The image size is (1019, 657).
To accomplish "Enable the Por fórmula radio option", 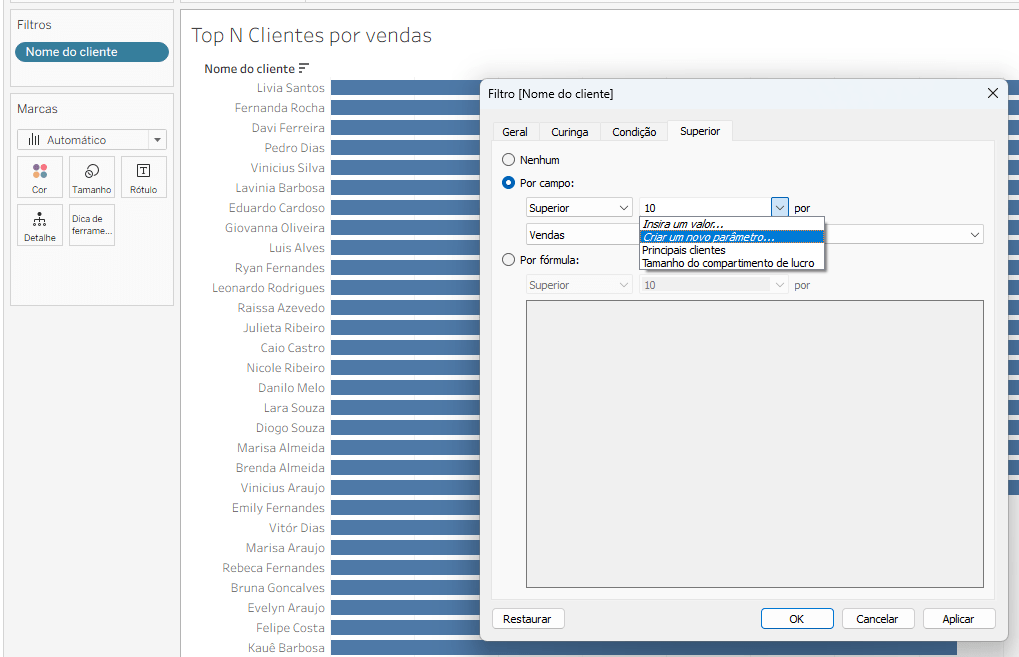I will [509, 260].
